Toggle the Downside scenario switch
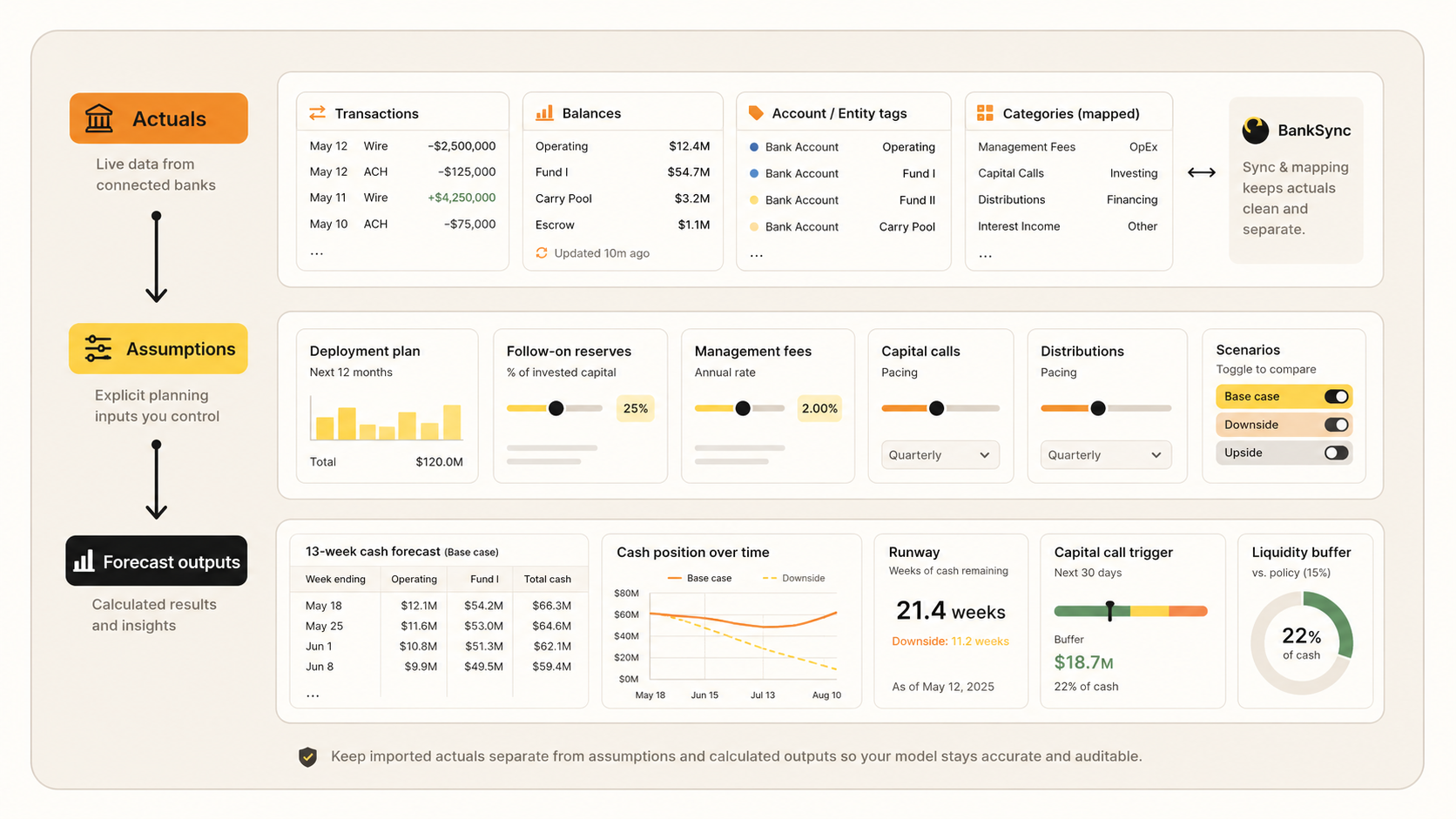 (1337, 425)
